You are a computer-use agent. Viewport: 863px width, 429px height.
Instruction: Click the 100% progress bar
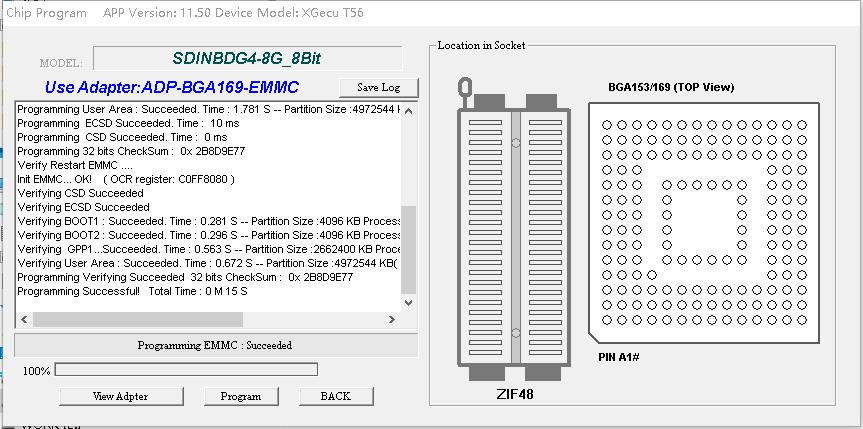pos(186,370)
